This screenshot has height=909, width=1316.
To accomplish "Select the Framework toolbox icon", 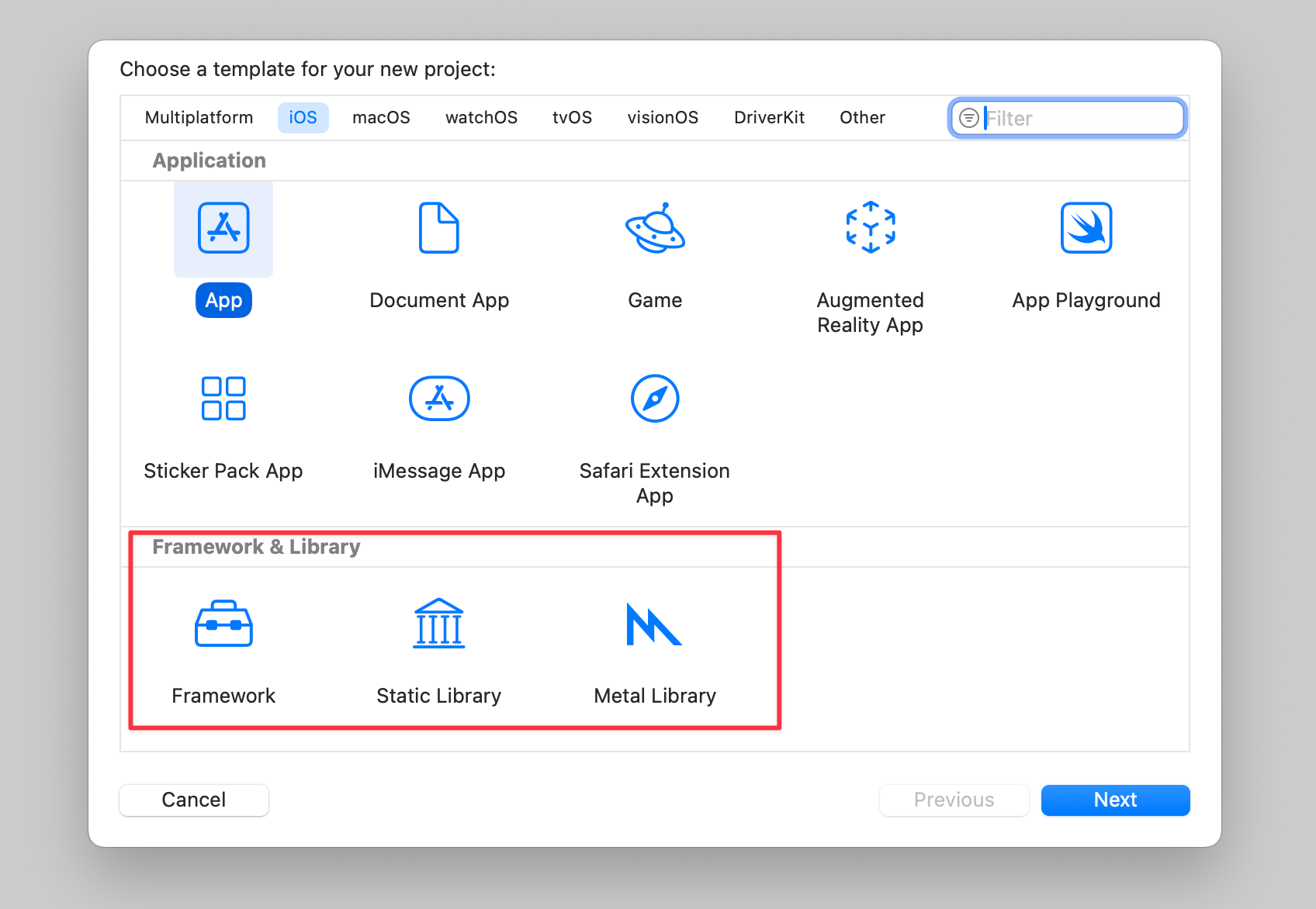I will [223, 624].
